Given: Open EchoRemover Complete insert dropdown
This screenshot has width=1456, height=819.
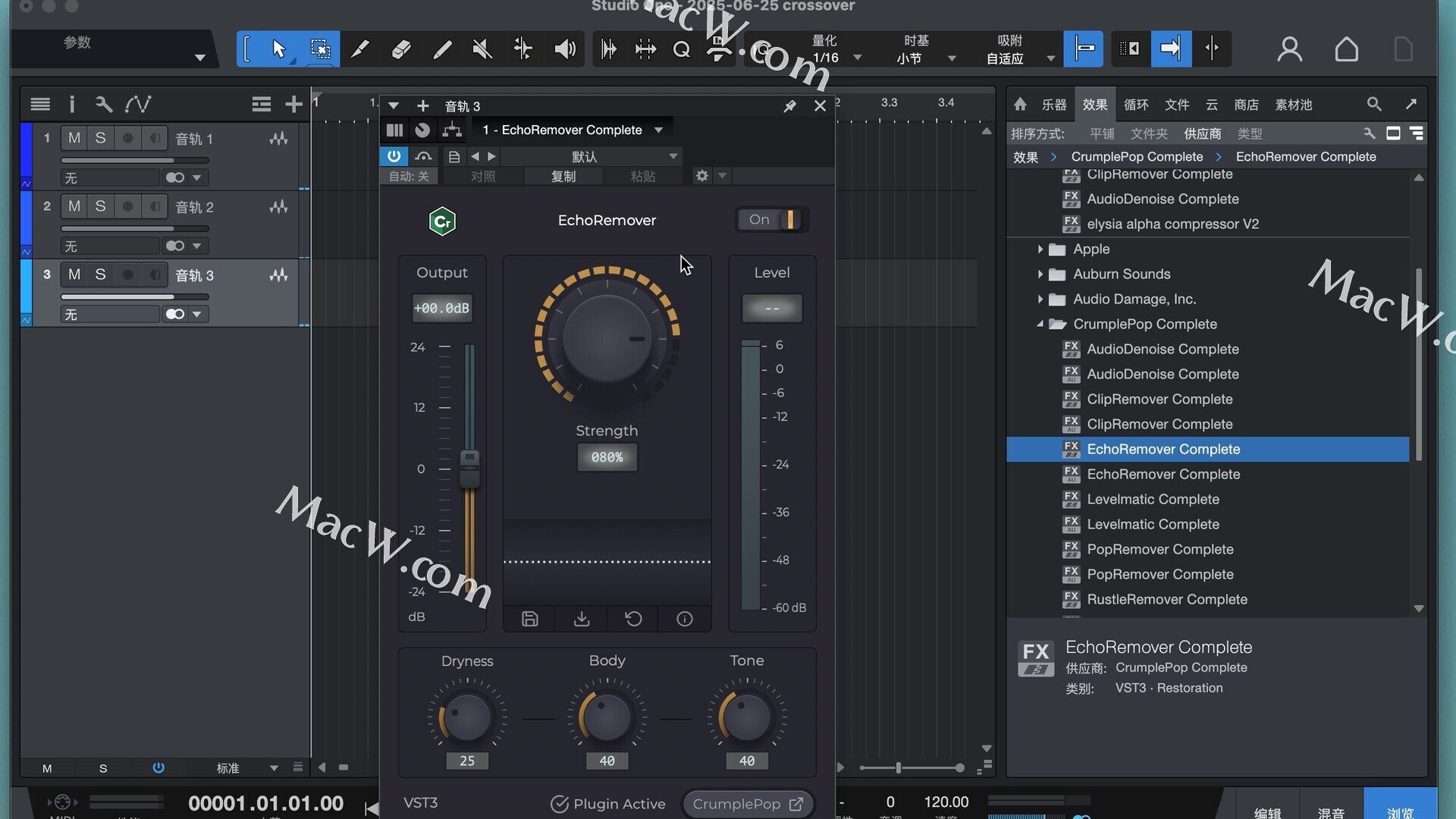Looking at the screenshot, I should tap(573, 130).
